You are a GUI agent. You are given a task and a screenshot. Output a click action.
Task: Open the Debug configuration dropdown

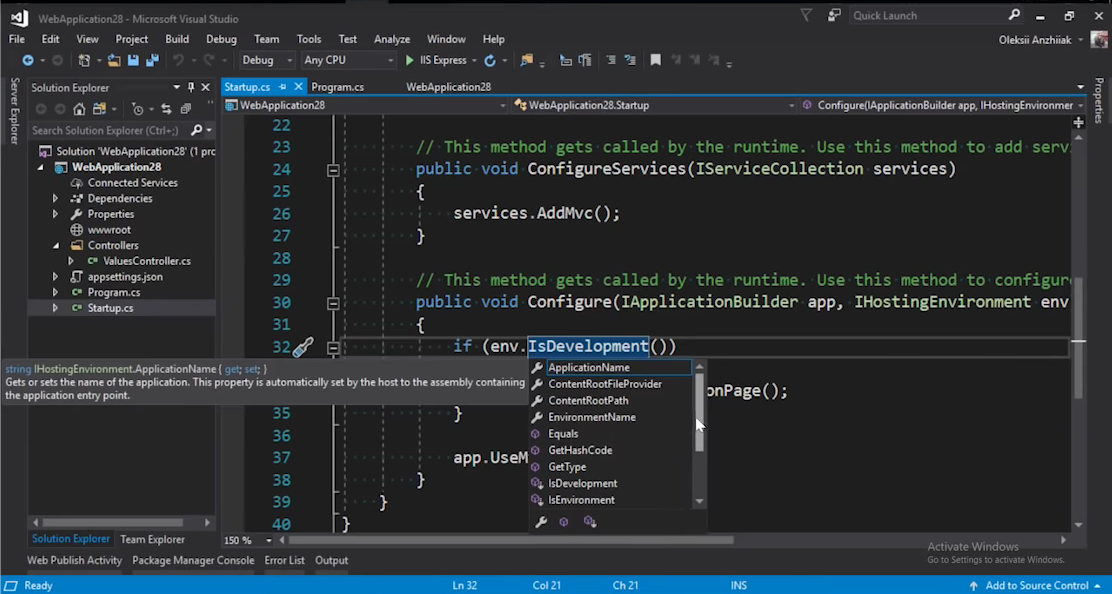click(267, 60)
